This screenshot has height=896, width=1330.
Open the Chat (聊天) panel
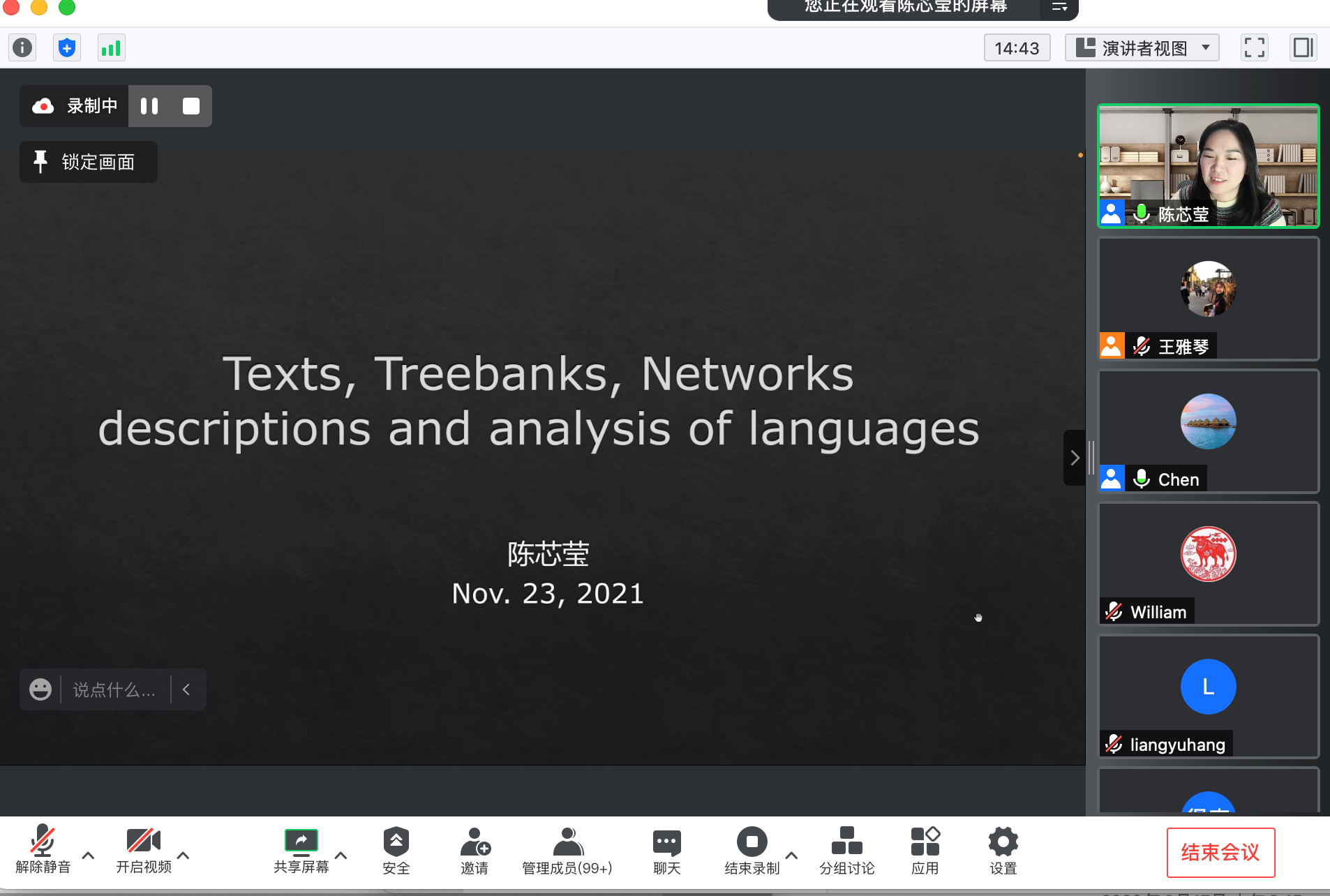[666, 851]
